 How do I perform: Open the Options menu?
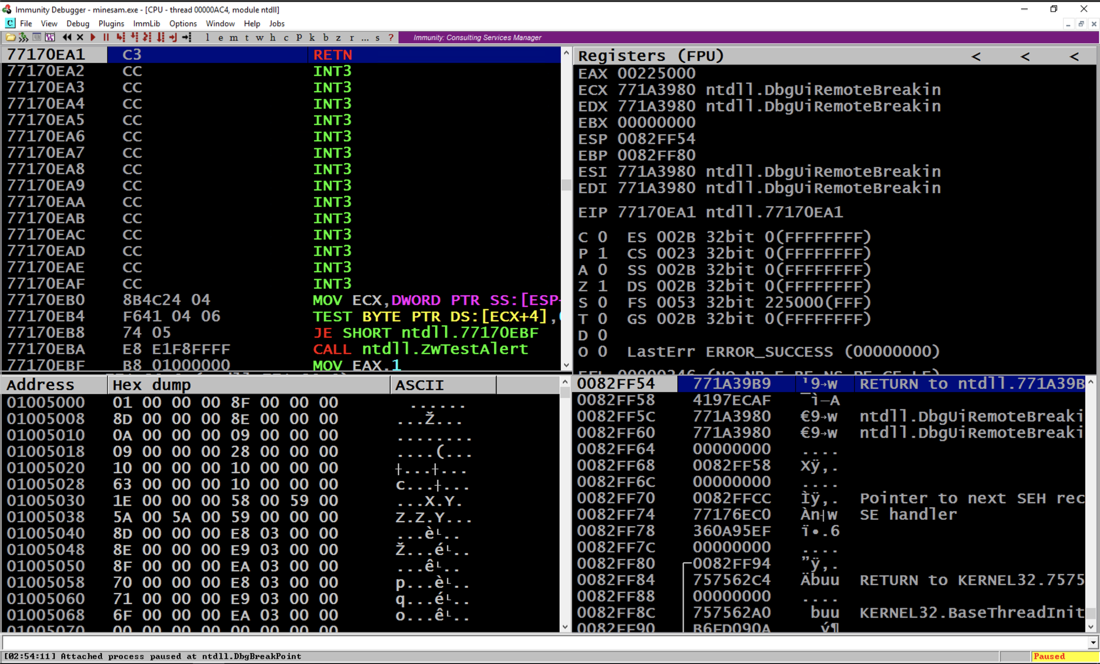(183, 23)
